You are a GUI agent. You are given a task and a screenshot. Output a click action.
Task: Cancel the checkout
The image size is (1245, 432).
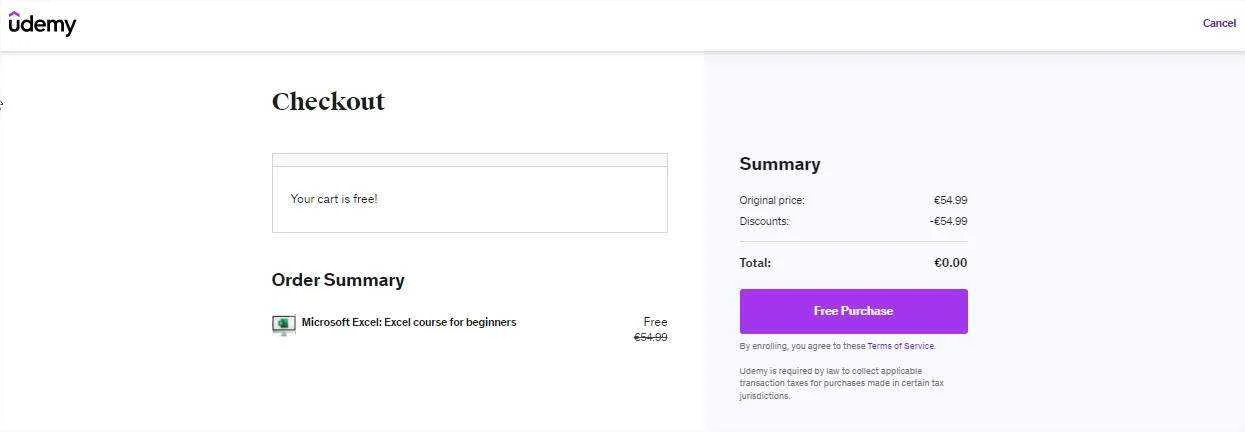click(1219, 23)
